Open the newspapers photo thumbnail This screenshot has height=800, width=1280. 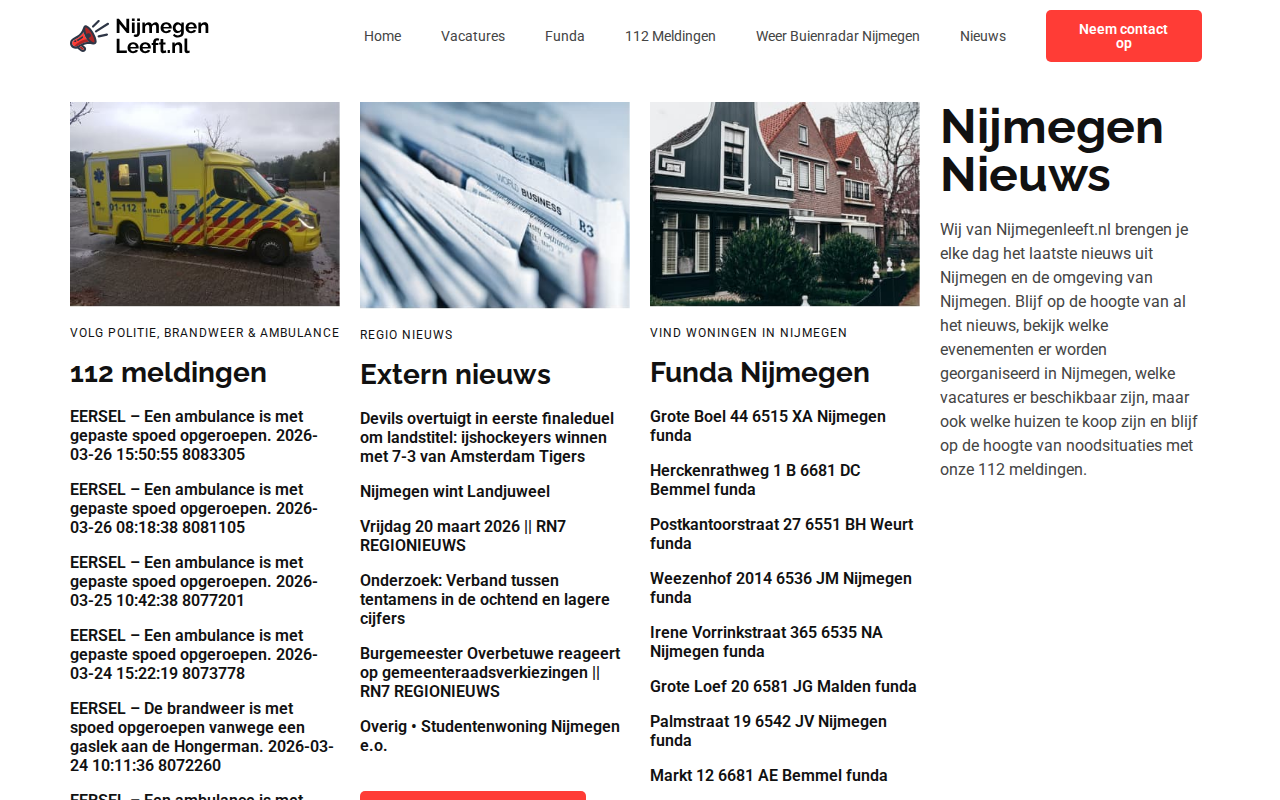click(x=495, y=205)
